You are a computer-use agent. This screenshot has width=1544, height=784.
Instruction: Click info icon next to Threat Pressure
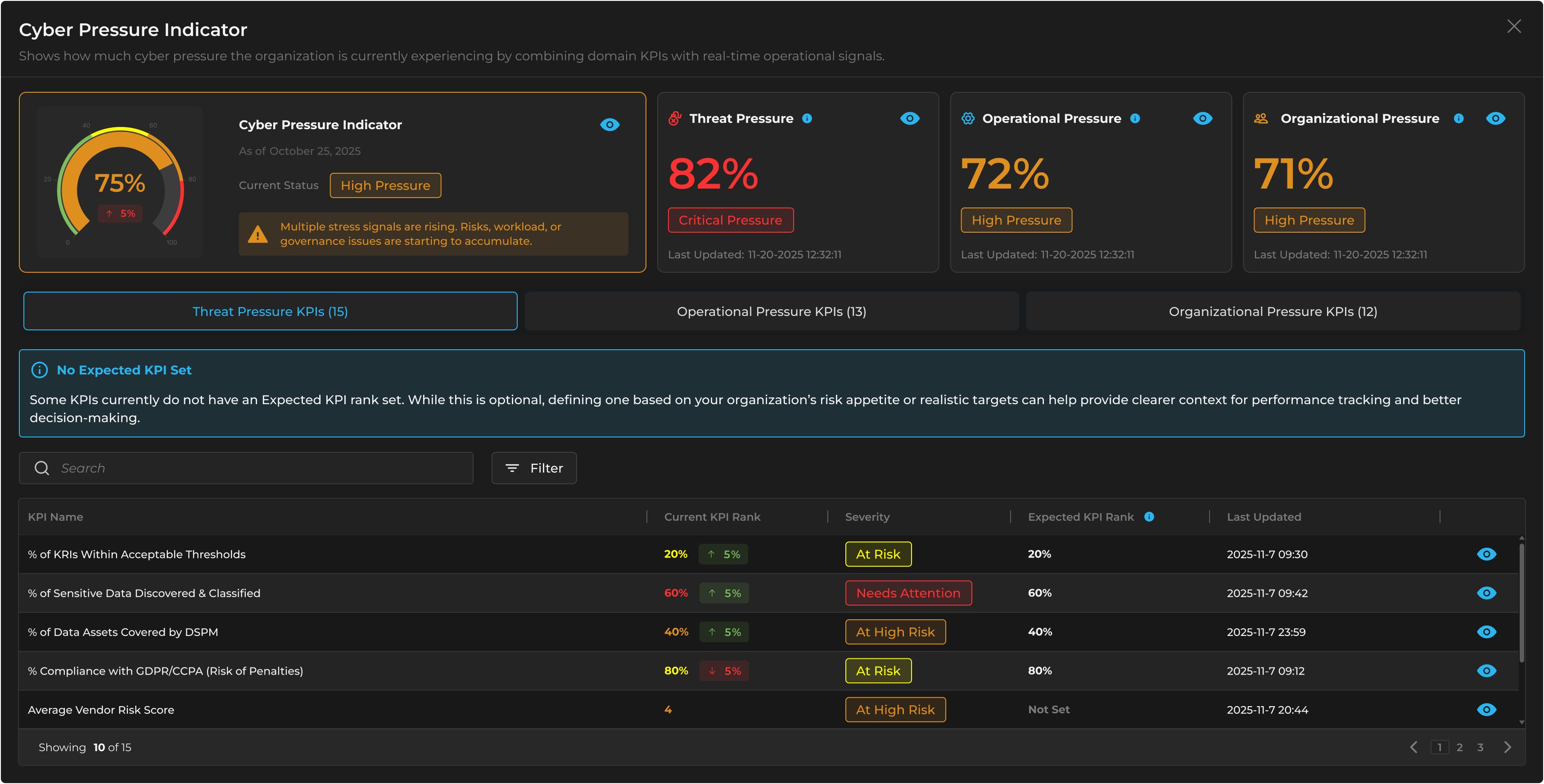[x=808, y=119]
